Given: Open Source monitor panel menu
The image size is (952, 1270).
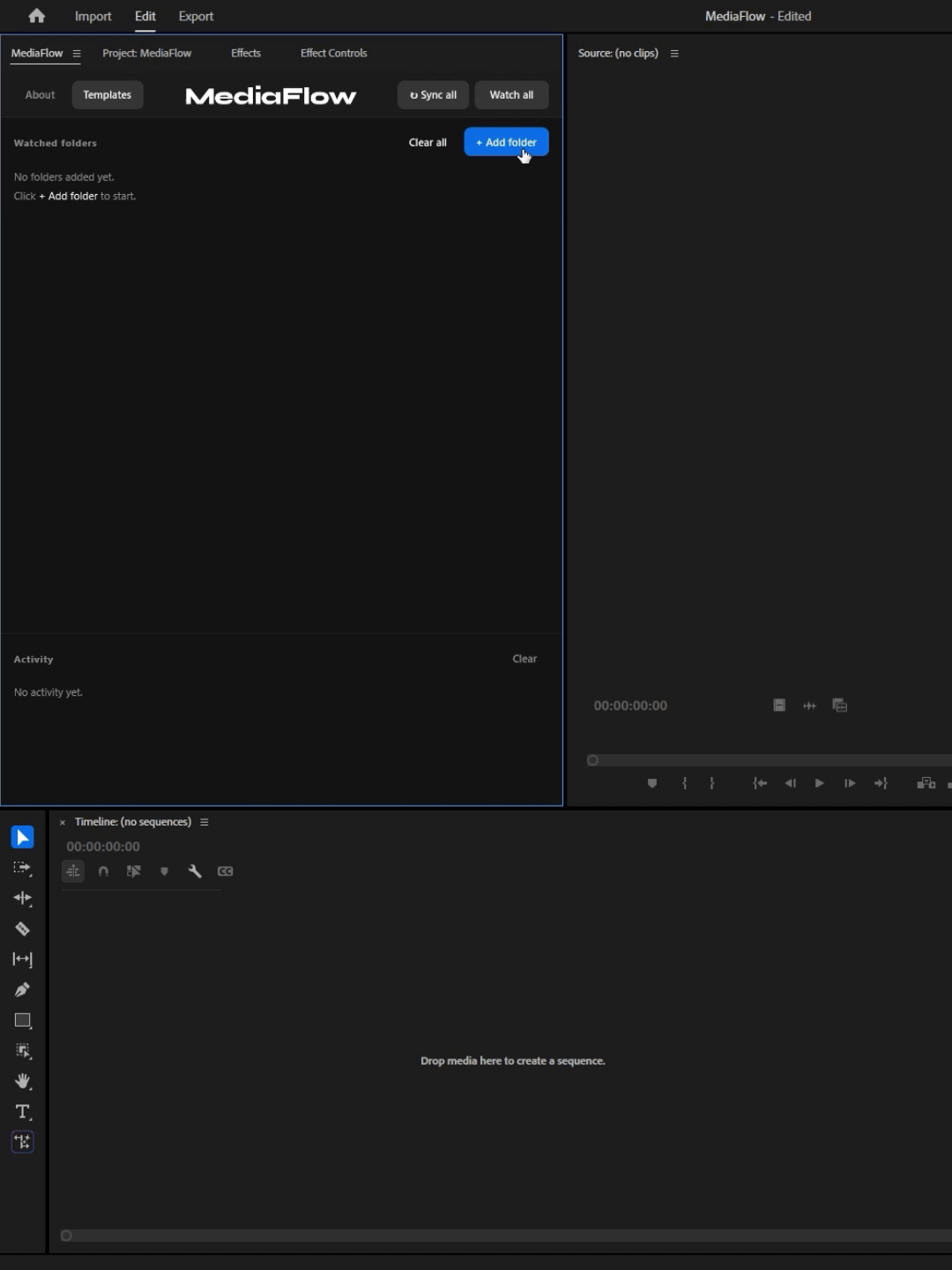Looking at the screenshot, I should (x=674, y=54).
